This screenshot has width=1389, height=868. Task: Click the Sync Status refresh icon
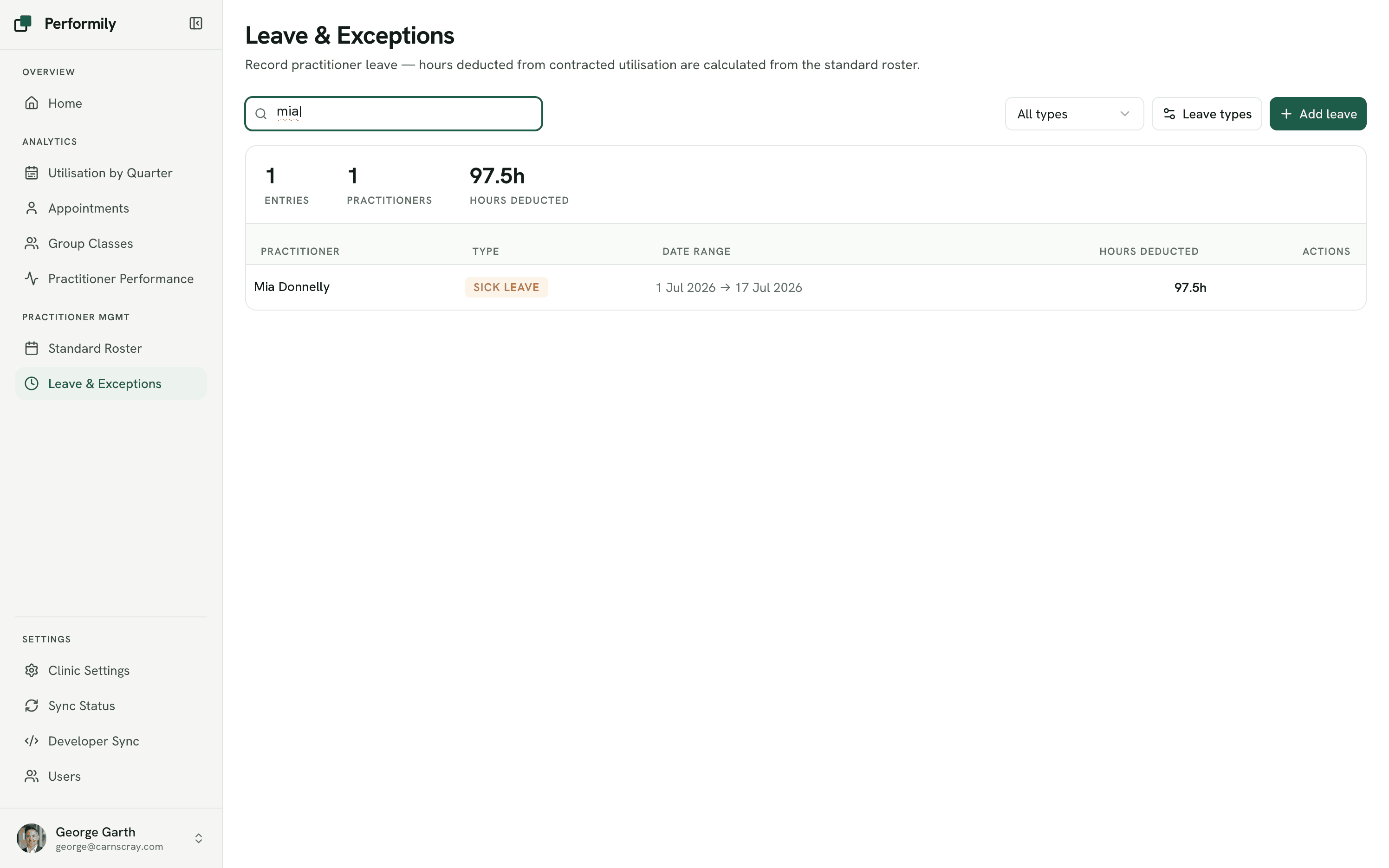(32, 706)
